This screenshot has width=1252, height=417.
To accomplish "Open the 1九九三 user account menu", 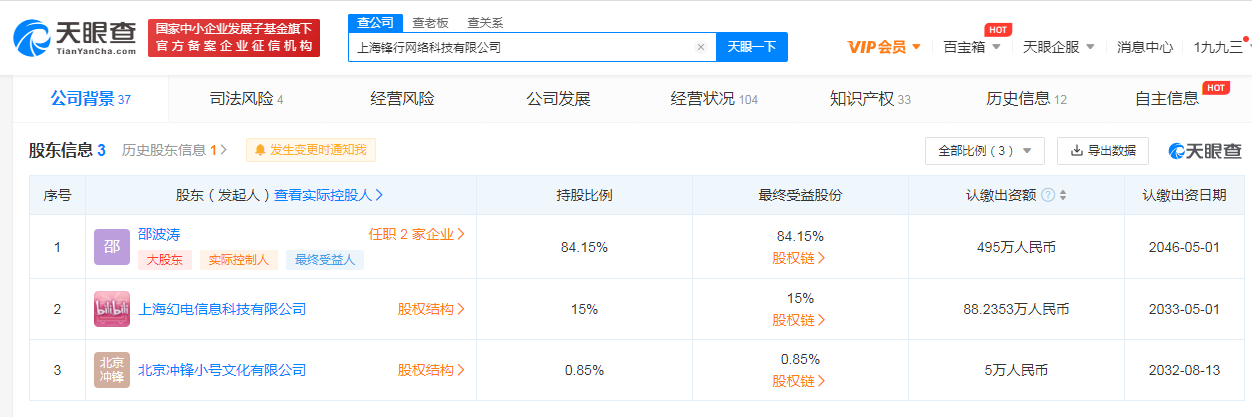I will coord(1222,47).
